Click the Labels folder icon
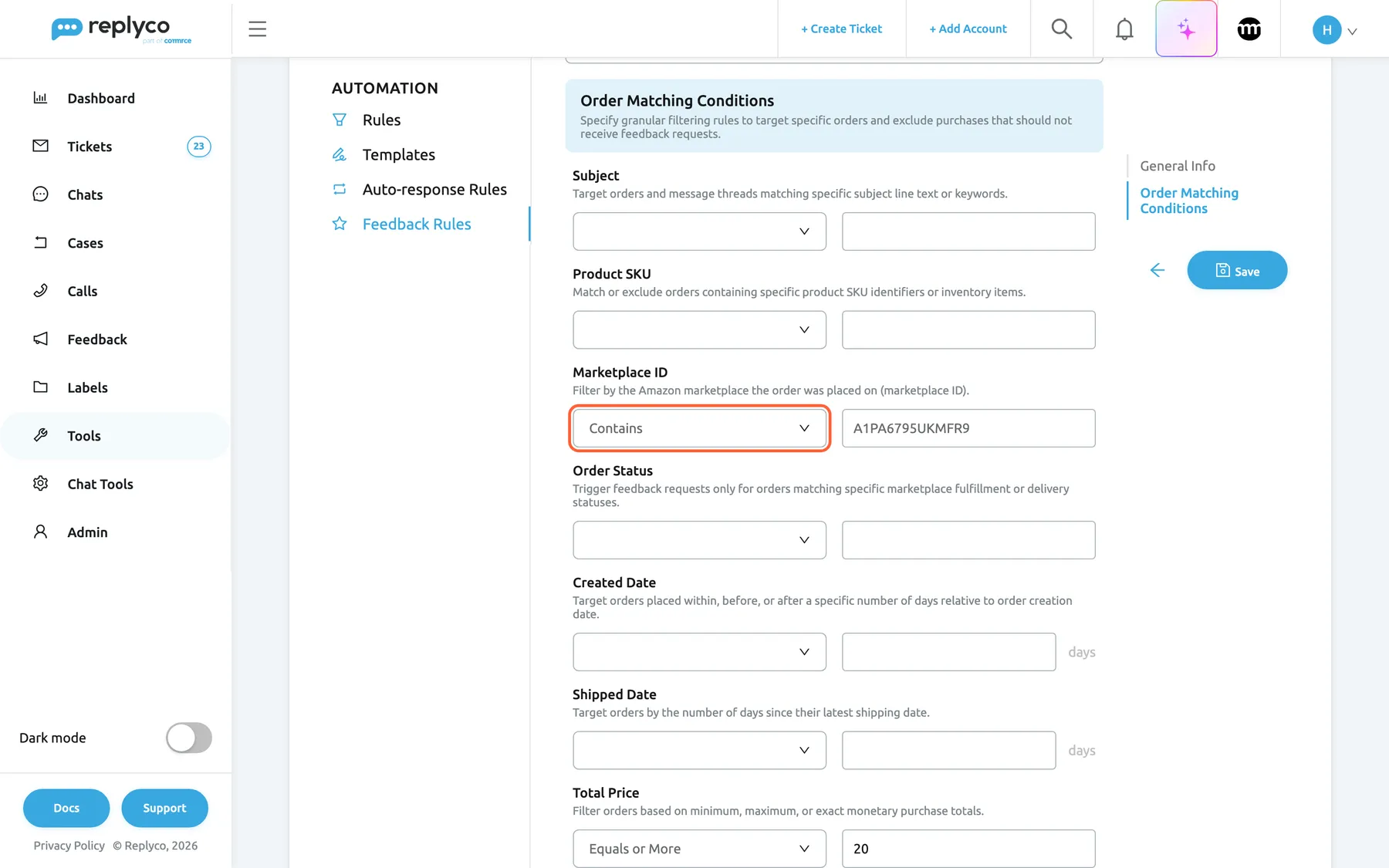1389x868 pixels. pyautogui.click(x=40, y=387)
